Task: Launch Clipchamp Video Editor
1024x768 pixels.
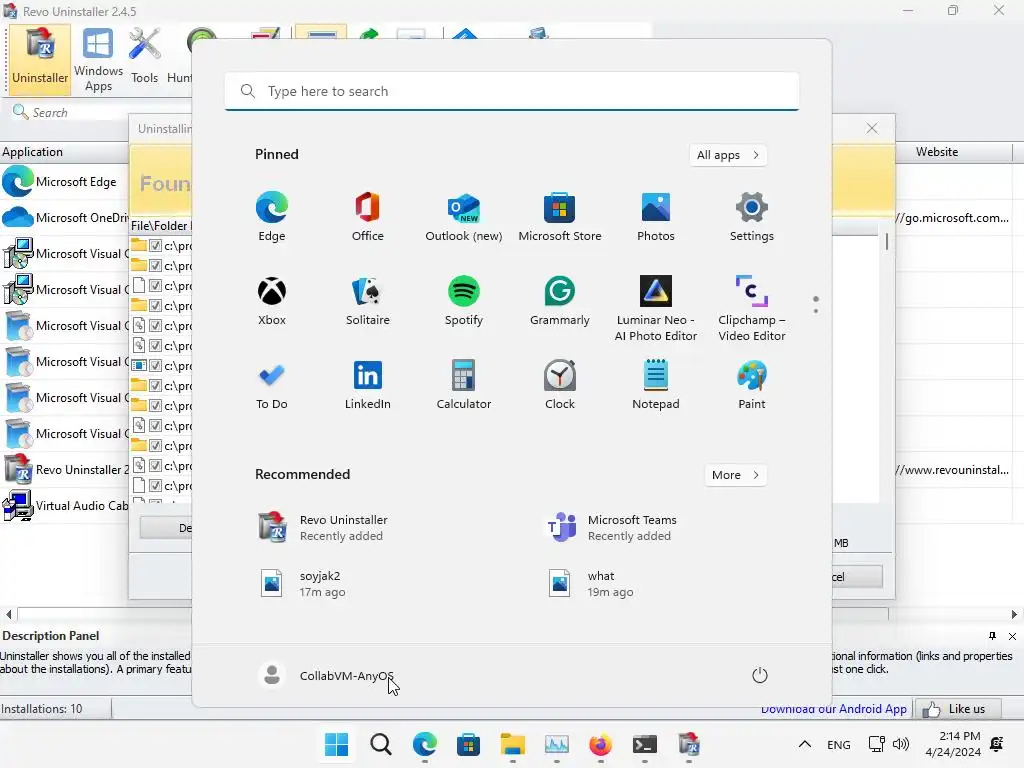Action: (752, 308)
